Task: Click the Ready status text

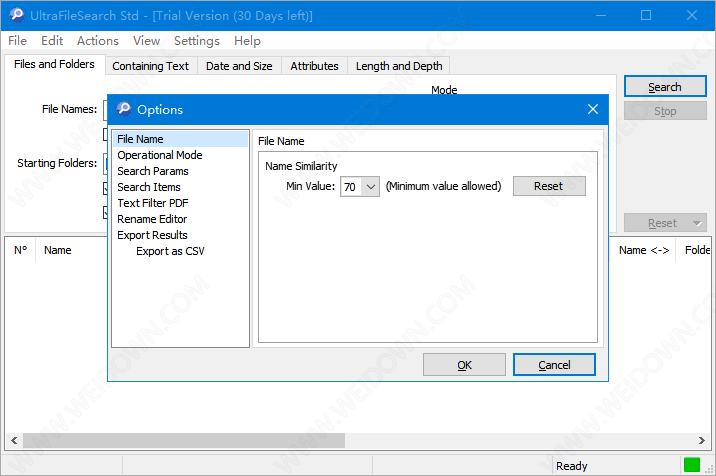Action: [572, 466]
